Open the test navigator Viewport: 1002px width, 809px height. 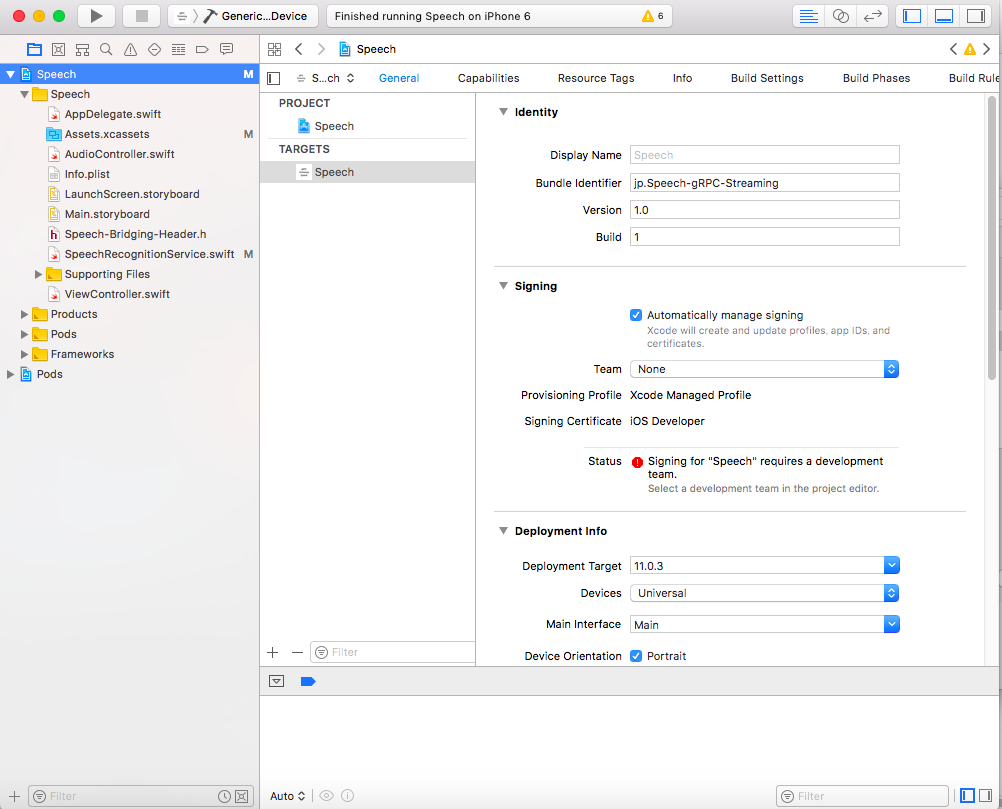tap(154, 49)
